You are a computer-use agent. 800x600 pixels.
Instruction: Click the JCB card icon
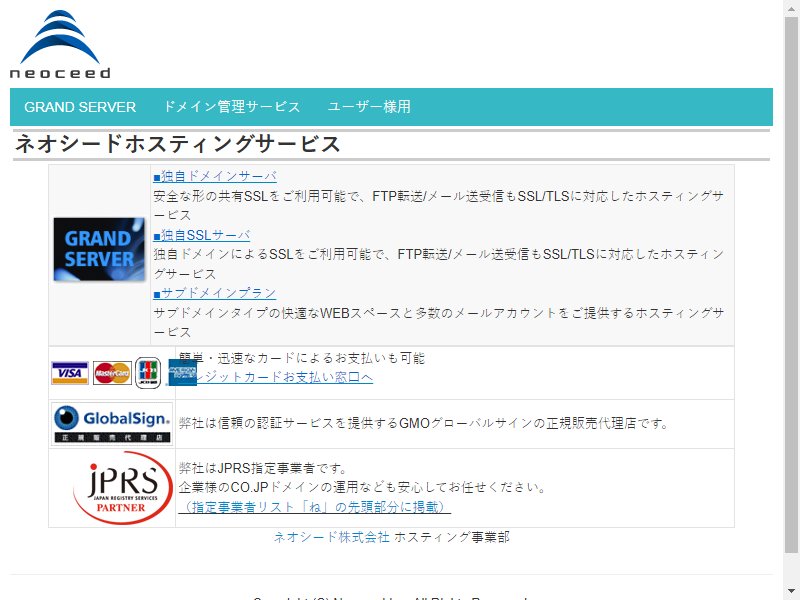[148, 373]
